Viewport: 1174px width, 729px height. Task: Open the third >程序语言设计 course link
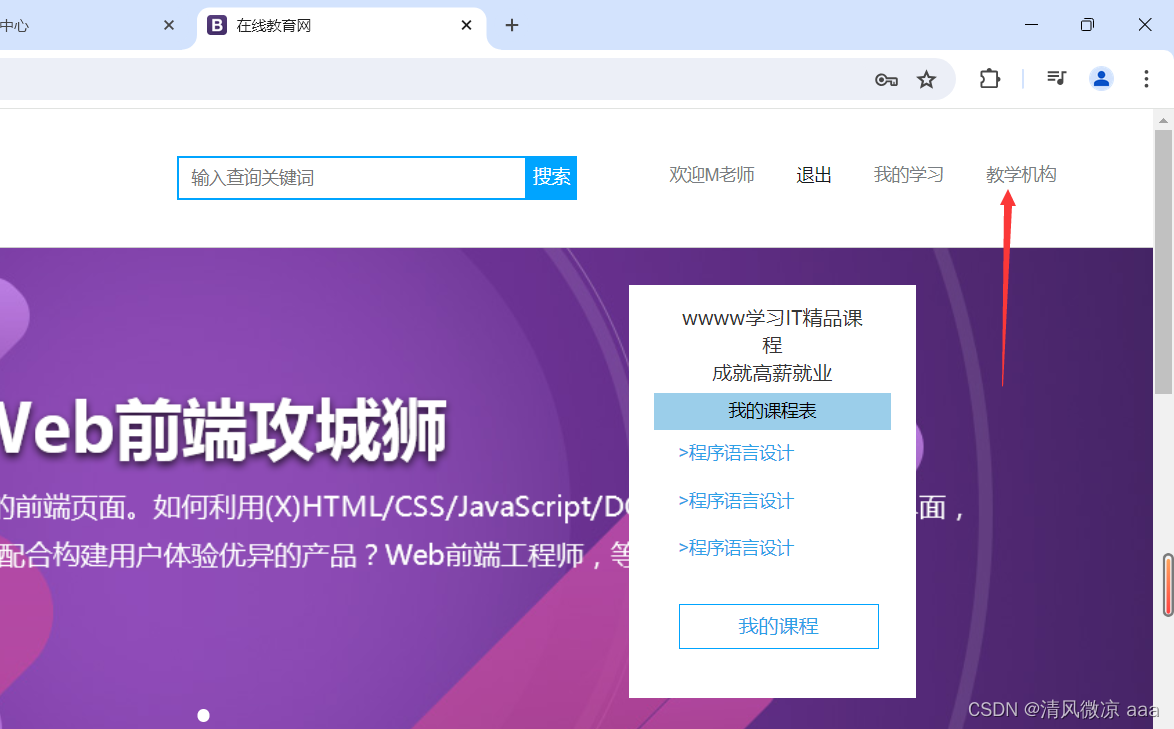pos(736,548)
